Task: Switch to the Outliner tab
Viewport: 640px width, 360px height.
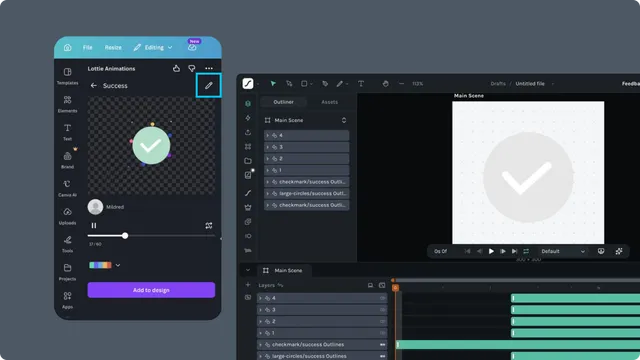Action: click(x=283, y=102)
